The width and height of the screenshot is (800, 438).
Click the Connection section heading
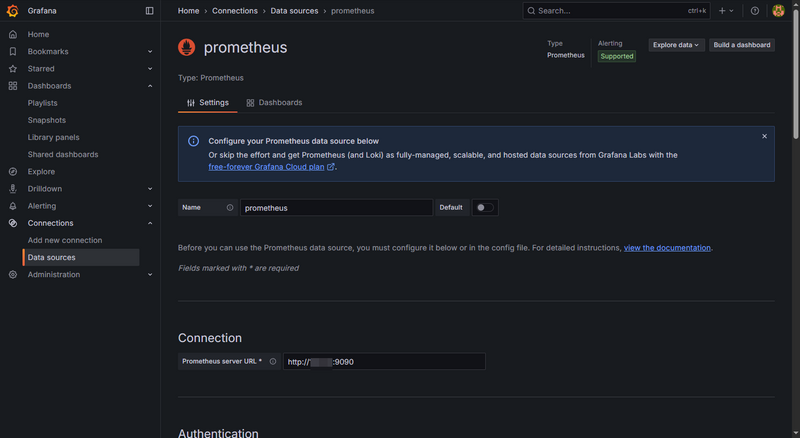210,338
